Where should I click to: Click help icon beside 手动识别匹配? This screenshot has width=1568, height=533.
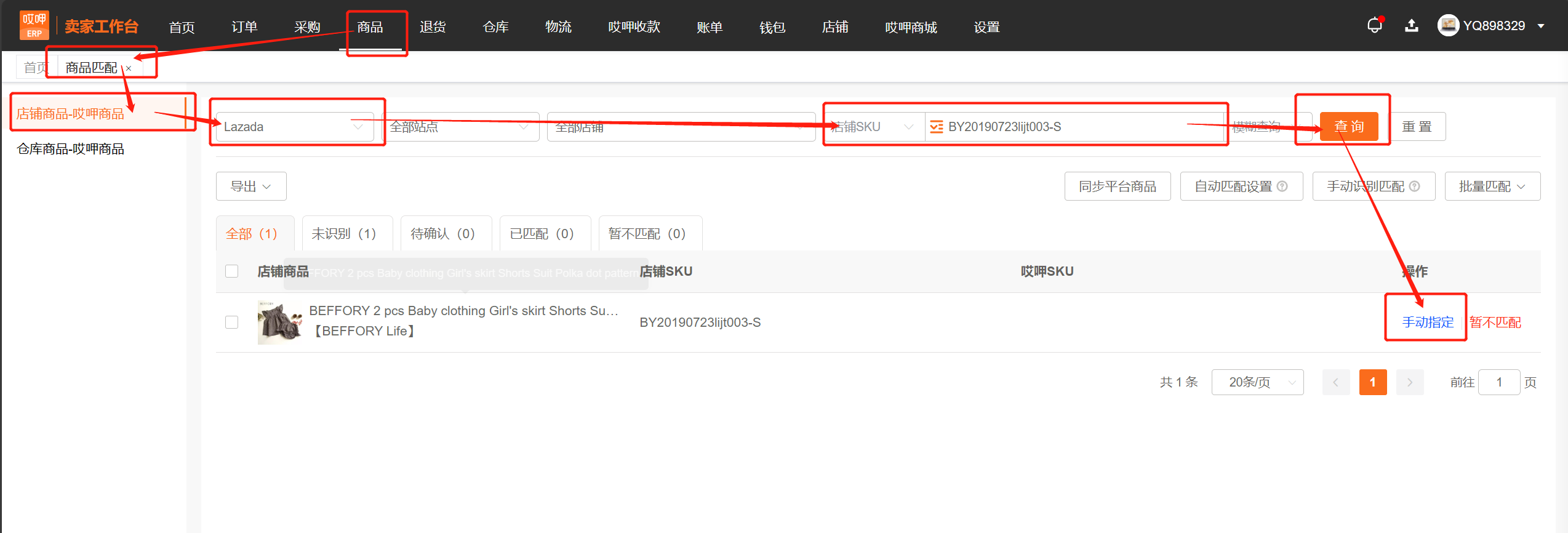click(x=1415, y=186)
